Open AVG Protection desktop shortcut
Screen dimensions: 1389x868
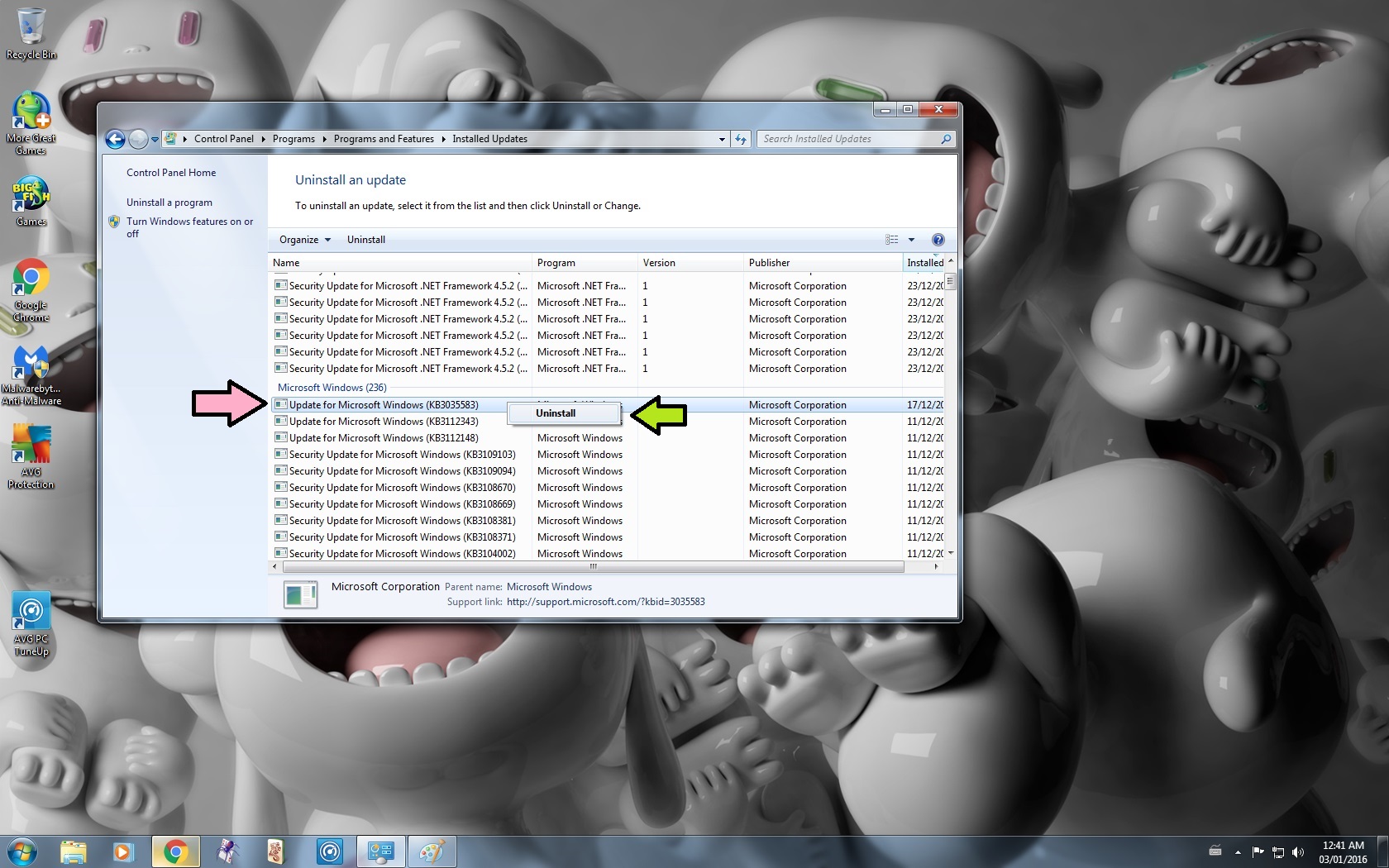pos(31,457)
